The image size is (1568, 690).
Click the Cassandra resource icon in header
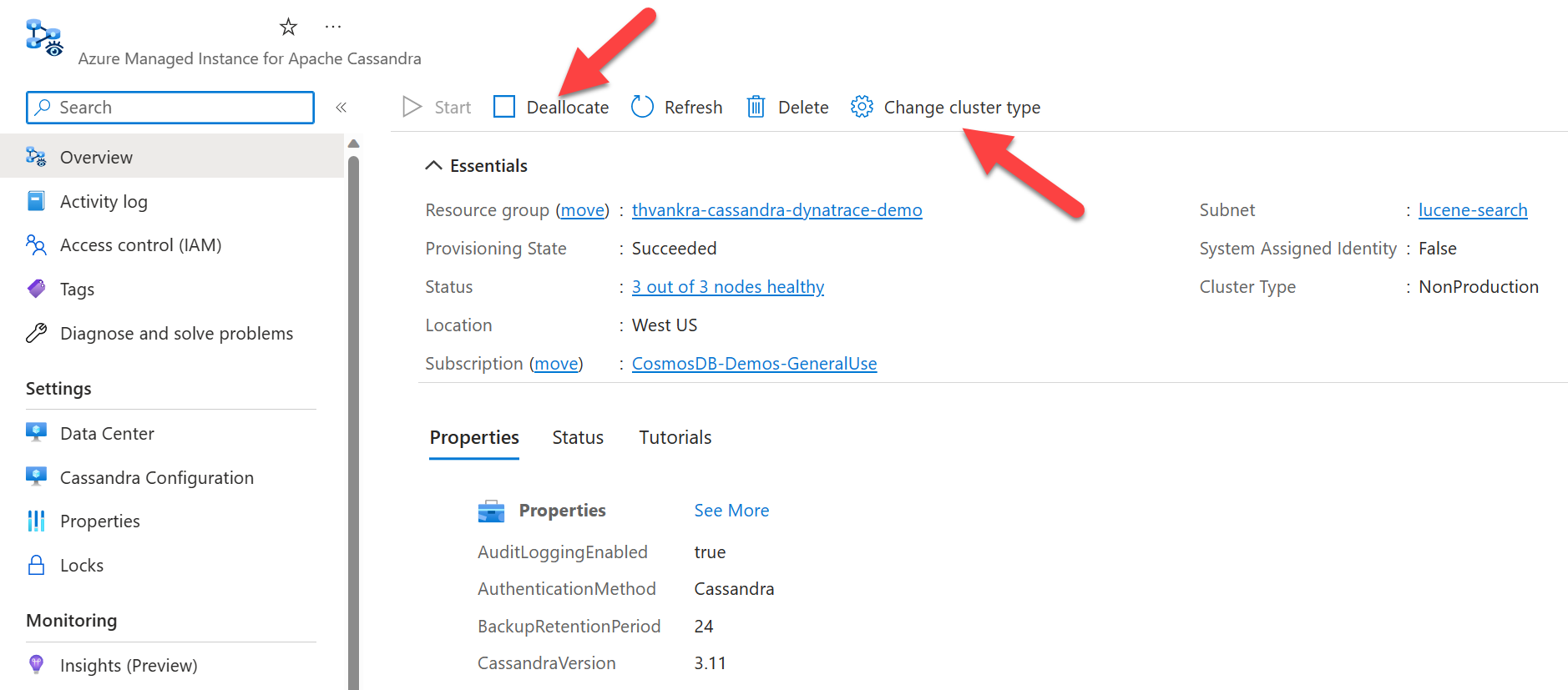click(43, 38)
